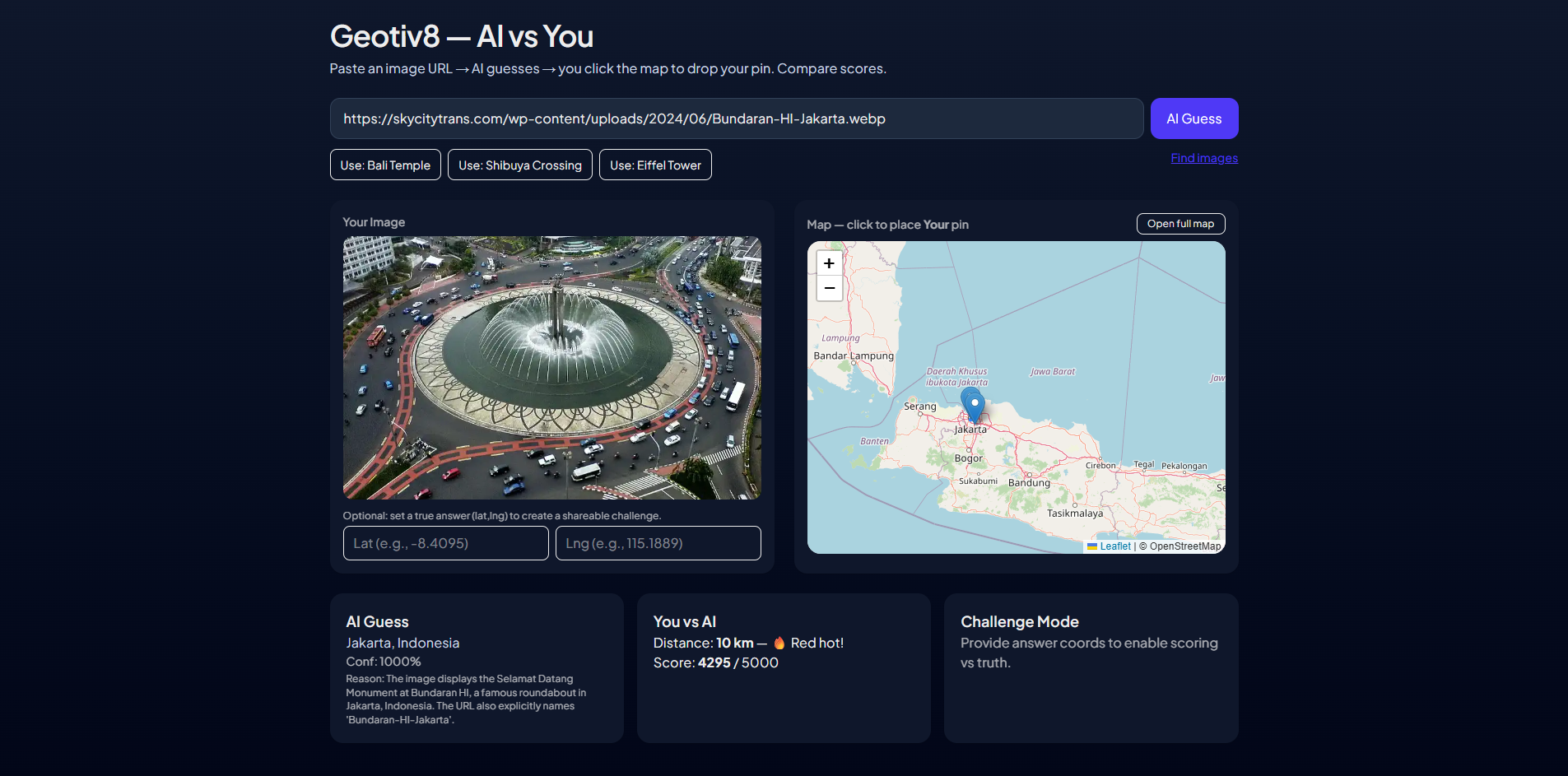1568x776 pixels.
Task: Open the Find images link
Action: click(x=1203, y=157)
